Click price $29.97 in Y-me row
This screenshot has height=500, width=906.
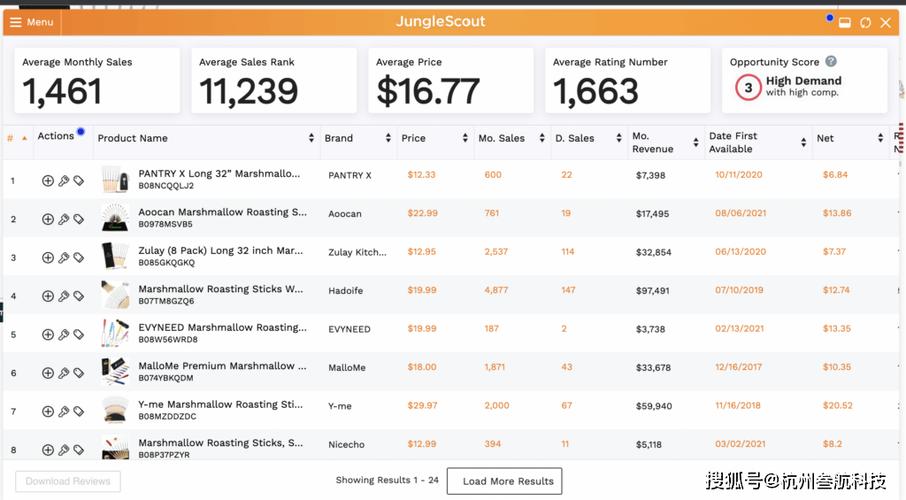(422, 406)
